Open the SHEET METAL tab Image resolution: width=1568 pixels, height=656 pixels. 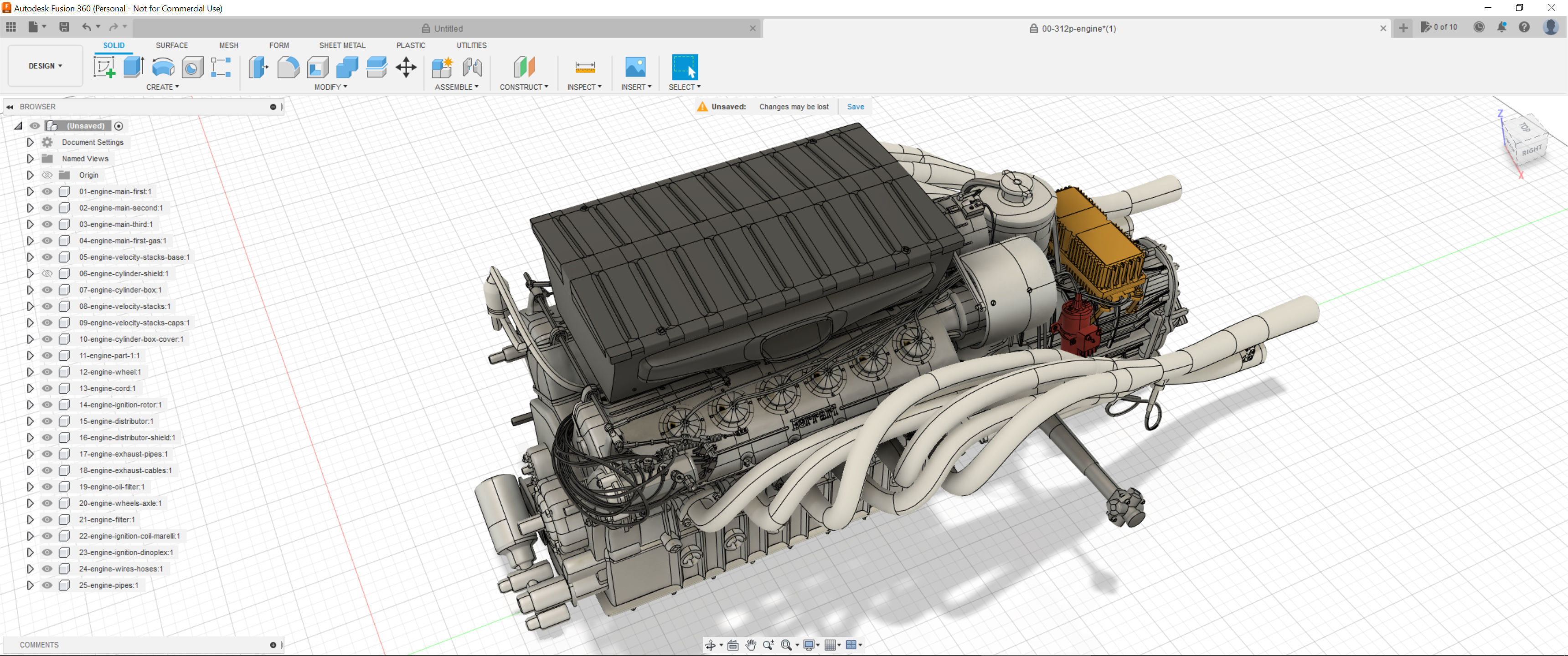click(342, 46)
